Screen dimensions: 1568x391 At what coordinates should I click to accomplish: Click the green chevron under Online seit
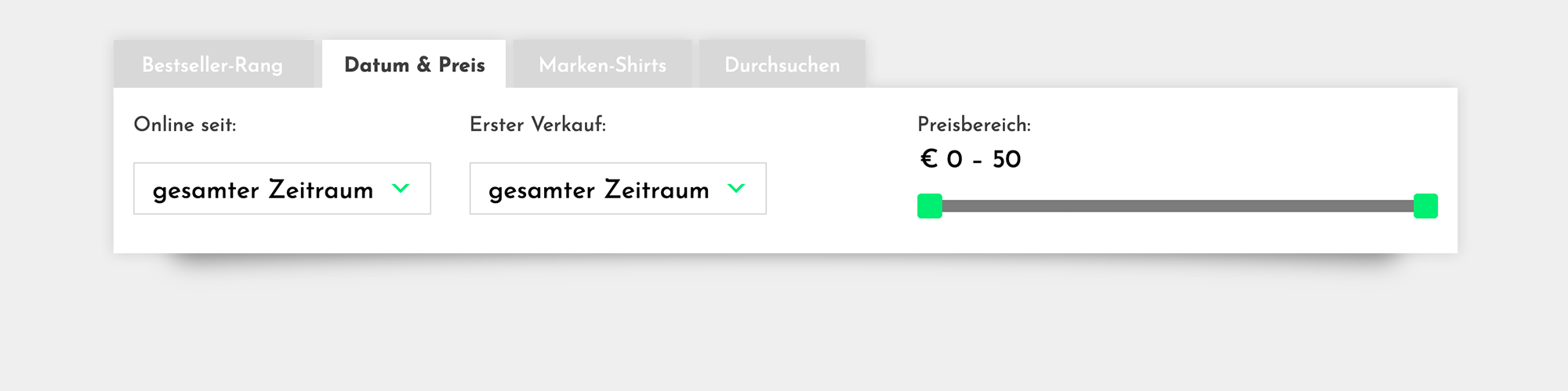[401, 188]
